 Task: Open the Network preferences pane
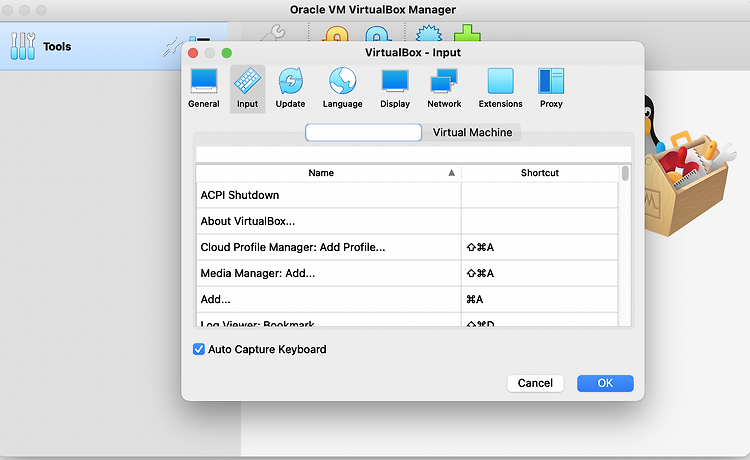(444, 88)
